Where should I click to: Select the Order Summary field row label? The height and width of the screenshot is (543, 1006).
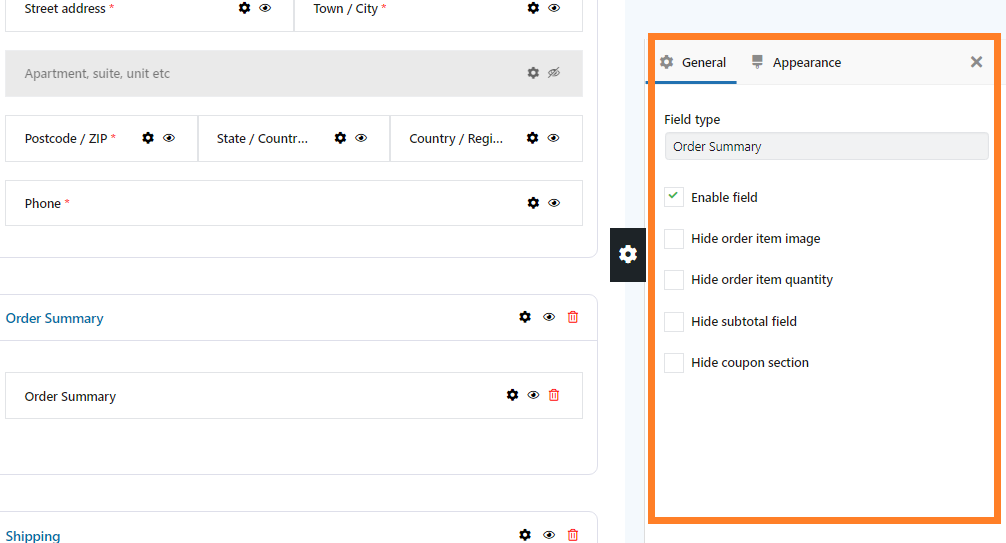tap(70, 397)
